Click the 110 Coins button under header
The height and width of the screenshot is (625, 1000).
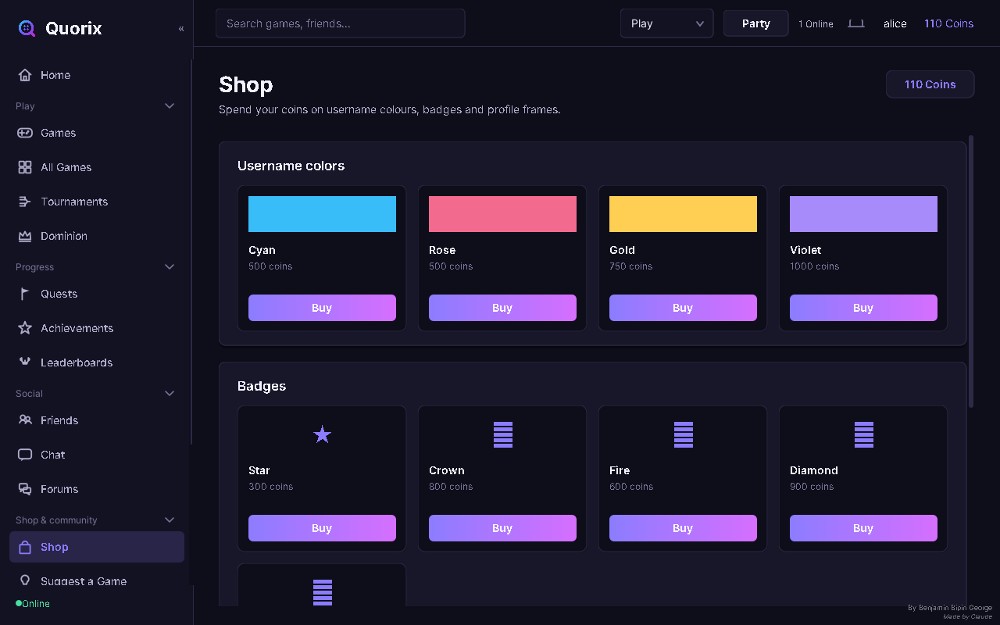click(930, 84)
